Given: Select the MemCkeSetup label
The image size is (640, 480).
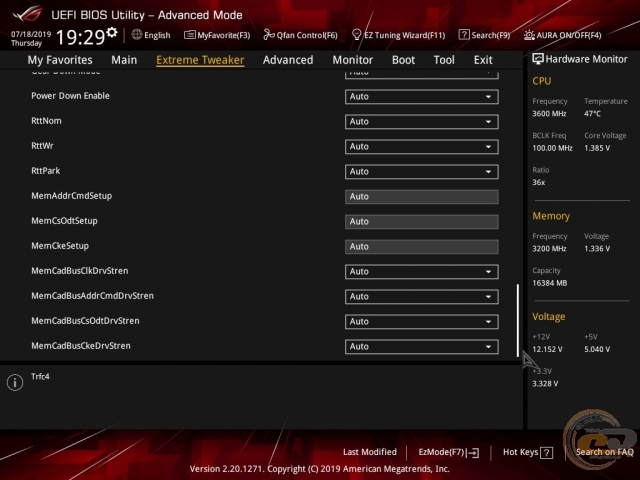Looking at the screenshot, I should coord(60,246).
